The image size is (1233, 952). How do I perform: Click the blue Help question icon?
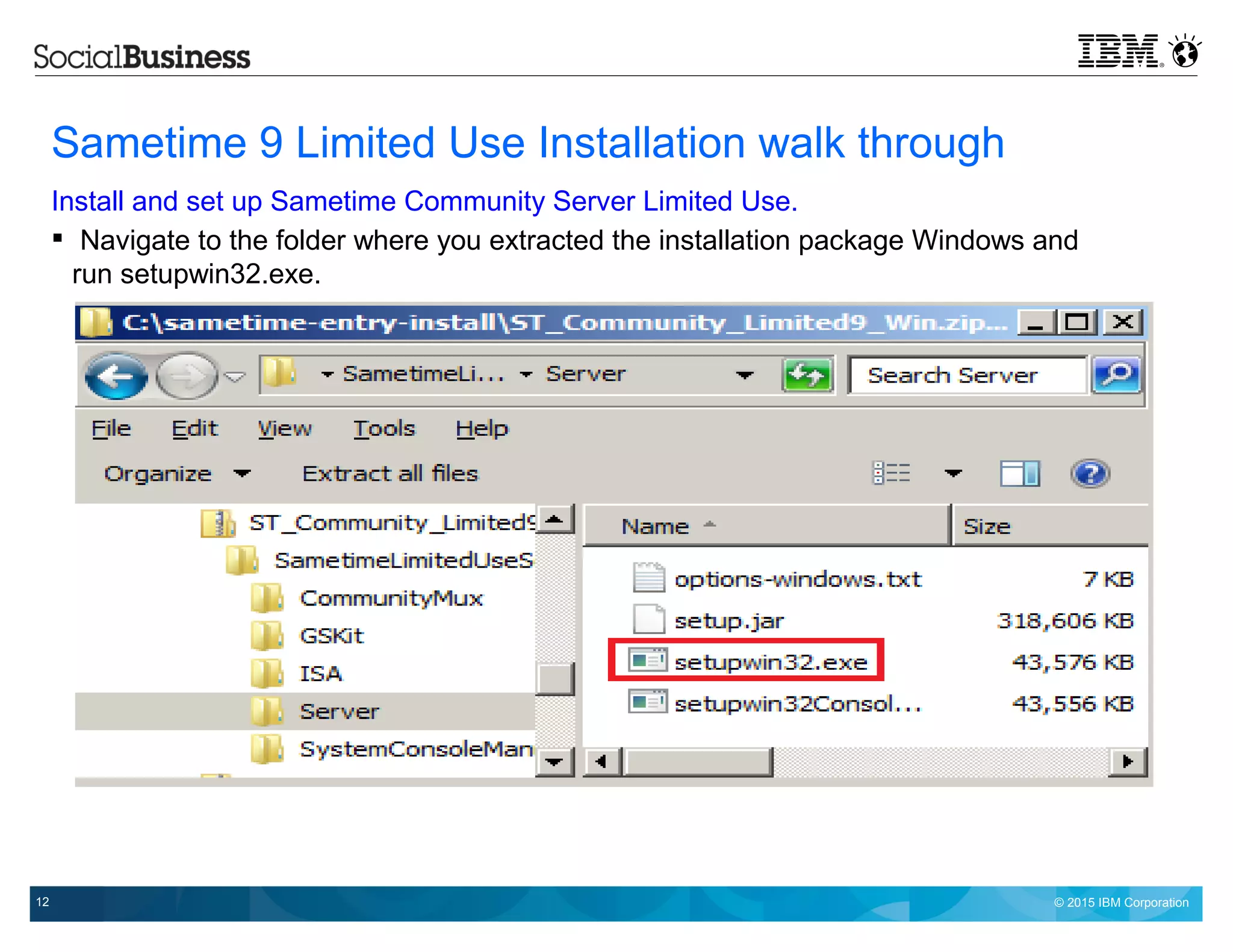(1090, 474)
